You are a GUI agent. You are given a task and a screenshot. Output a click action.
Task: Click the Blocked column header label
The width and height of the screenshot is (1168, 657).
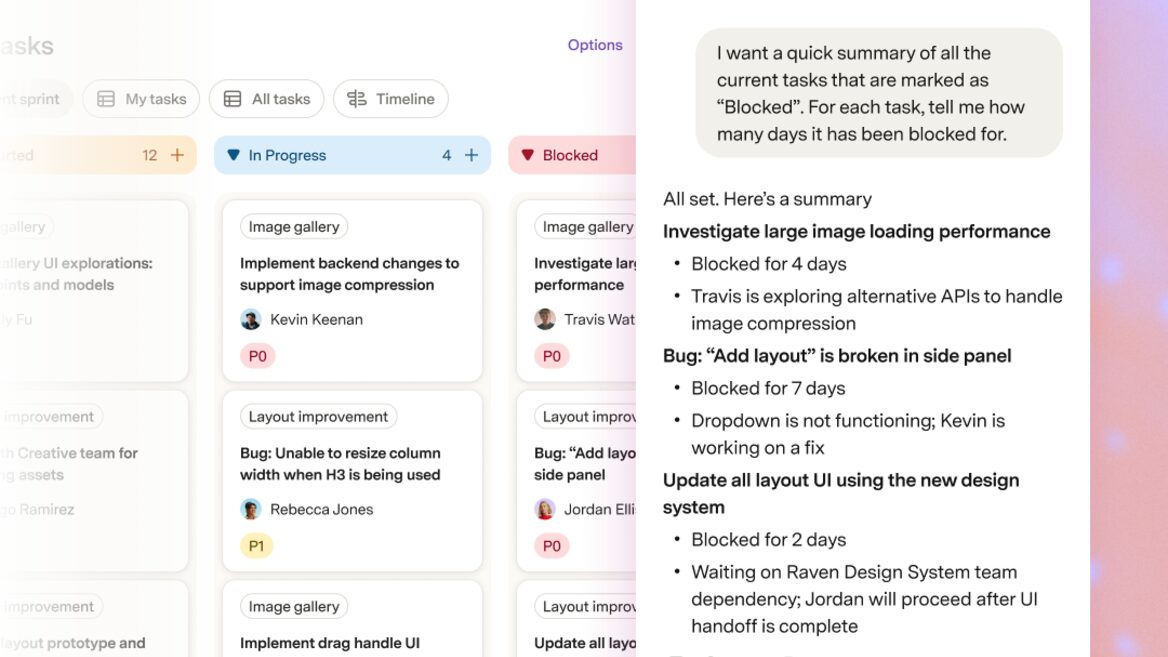570,155
